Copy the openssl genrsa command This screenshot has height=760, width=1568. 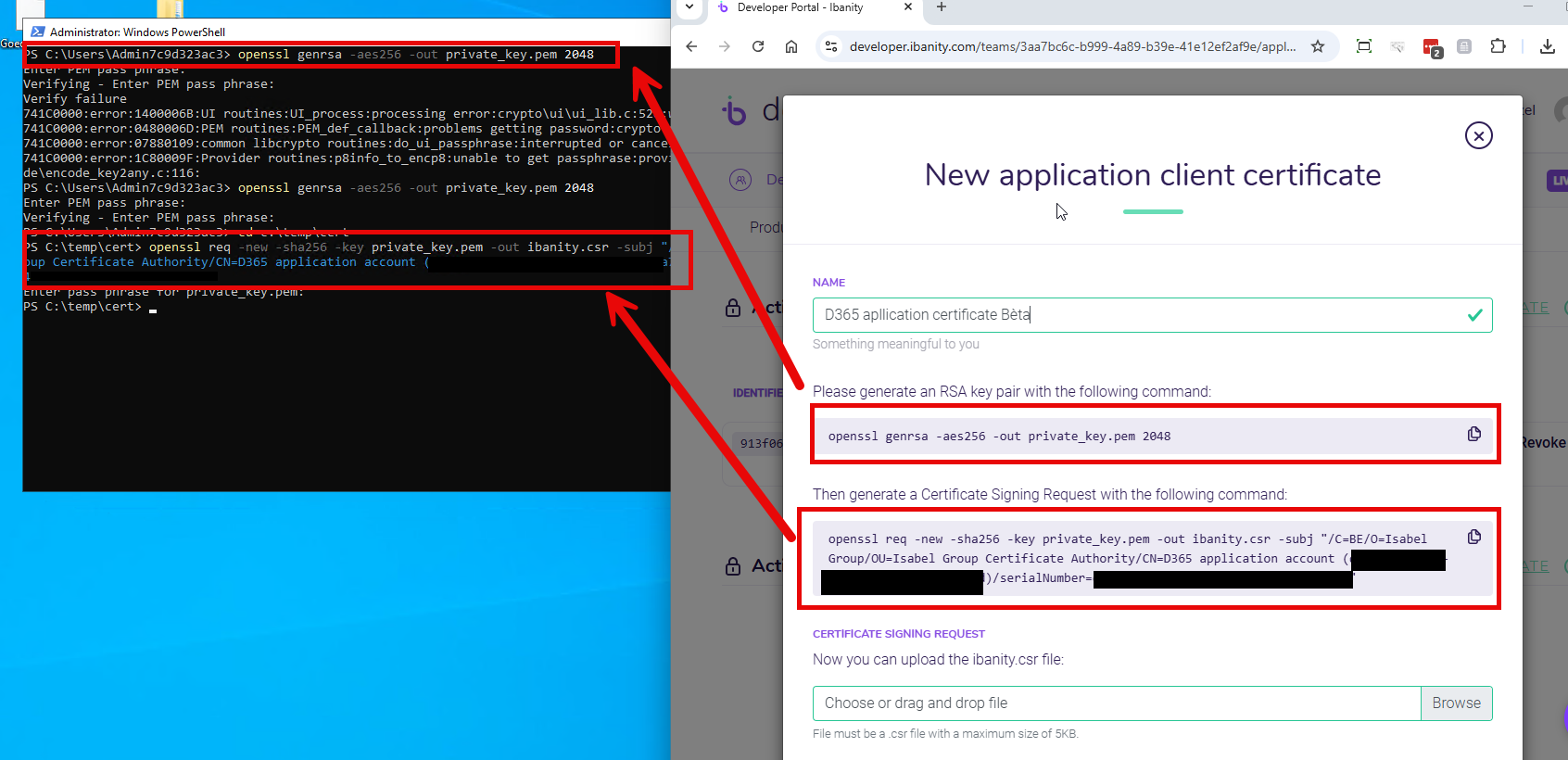pos(1473,435)
